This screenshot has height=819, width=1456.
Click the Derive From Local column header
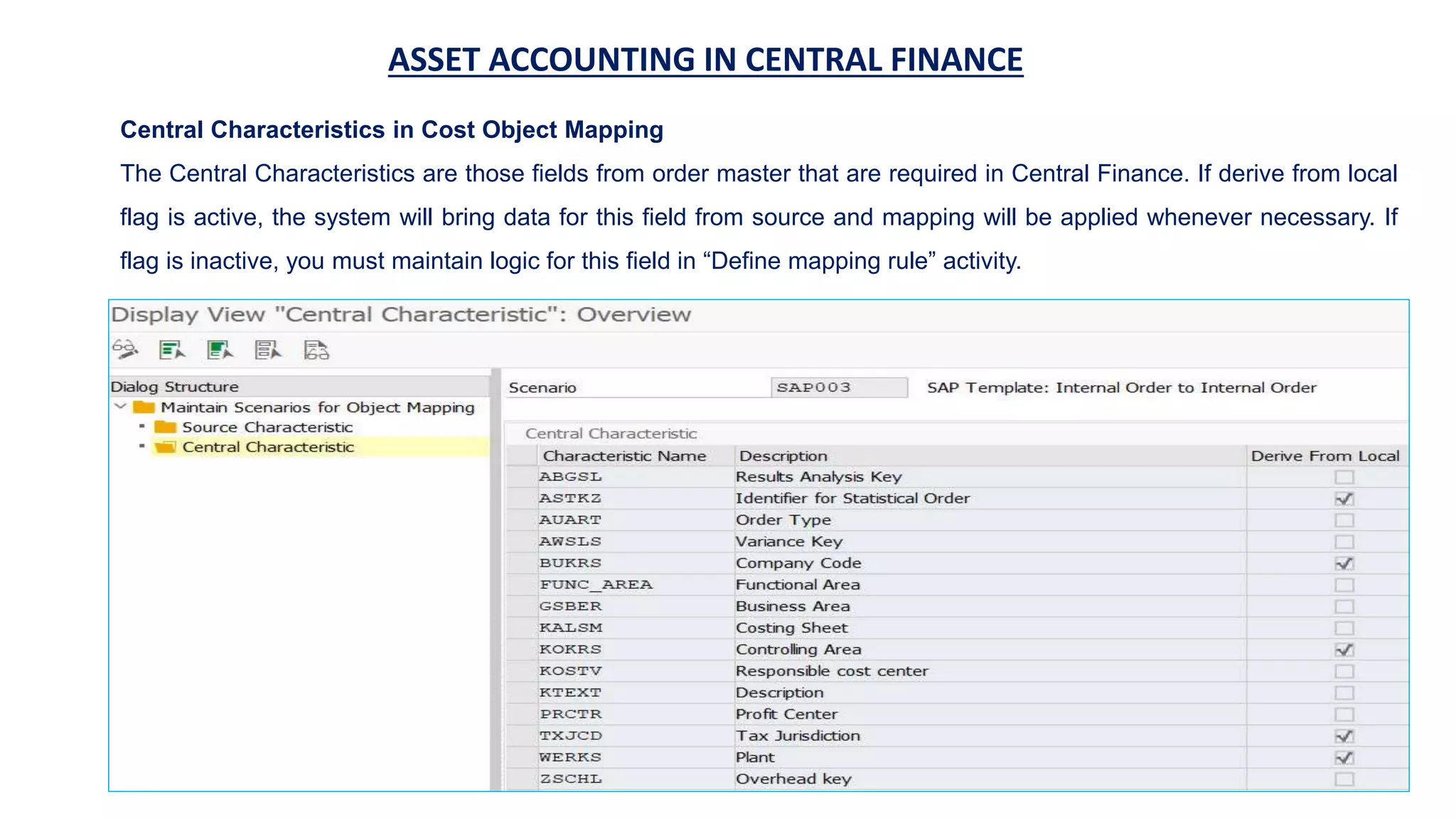pyautogui.click(x=1326, y=456)
